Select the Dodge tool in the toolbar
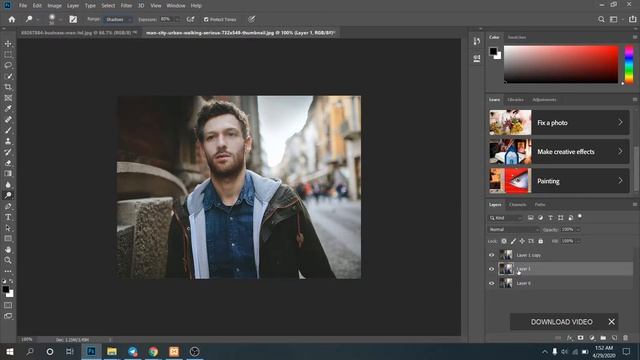 click(x=8, y=195)
